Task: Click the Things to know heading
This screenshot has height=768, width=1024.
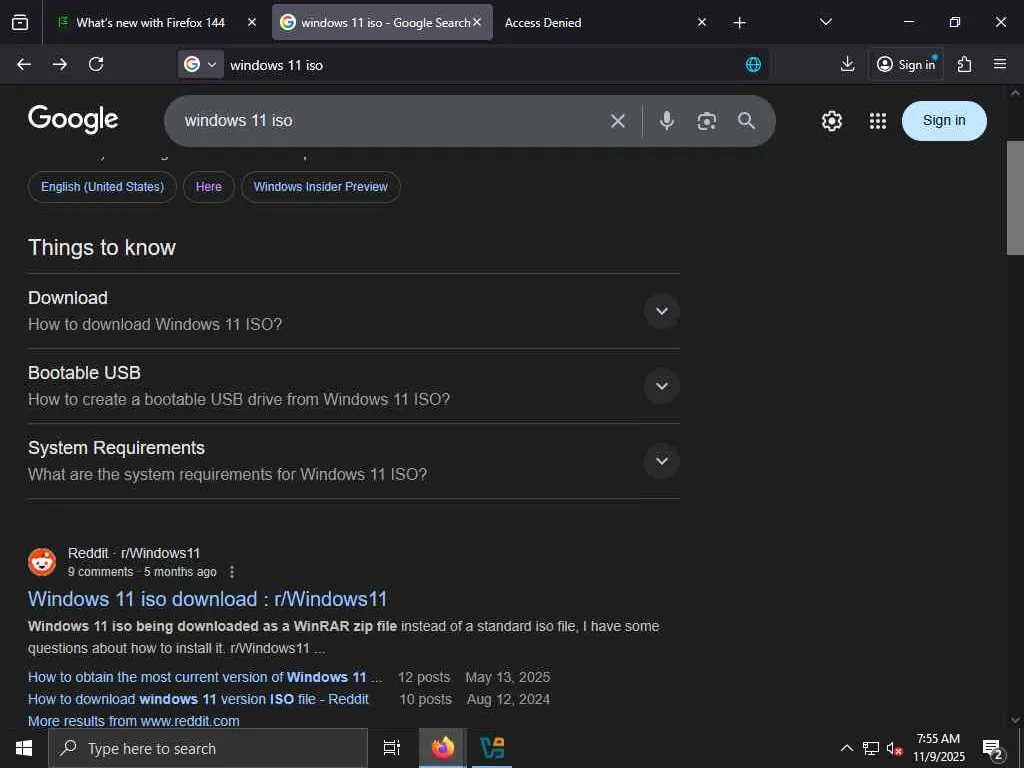Action: 102,248
